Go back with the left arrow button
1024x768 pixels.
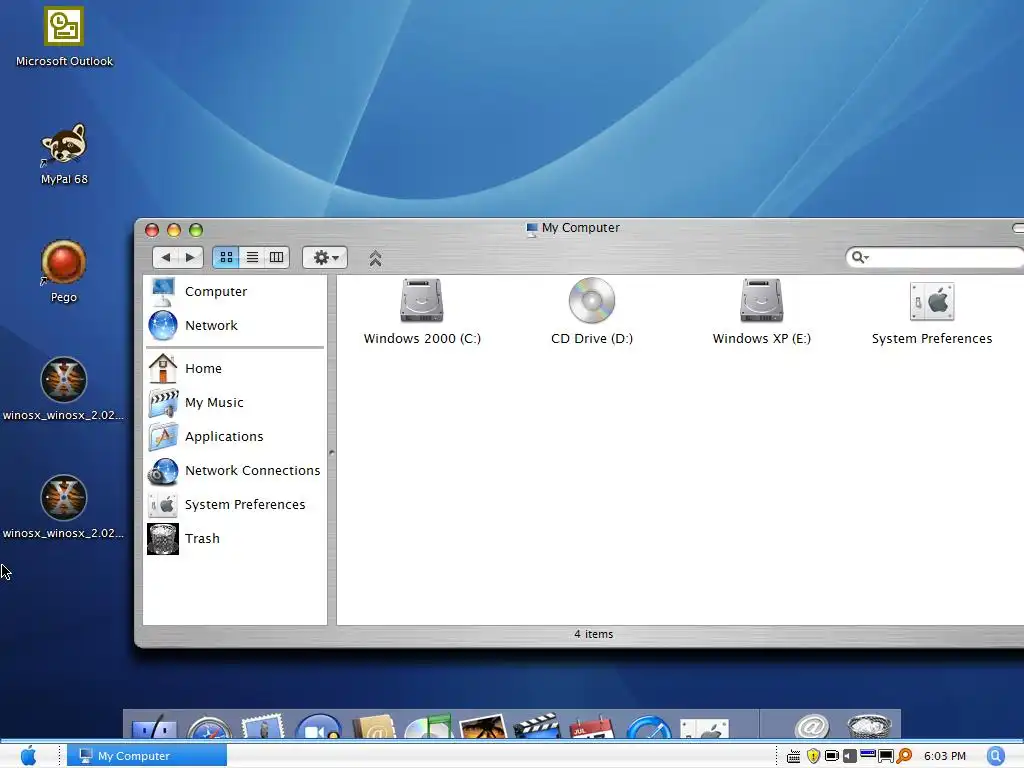(166, 257)
